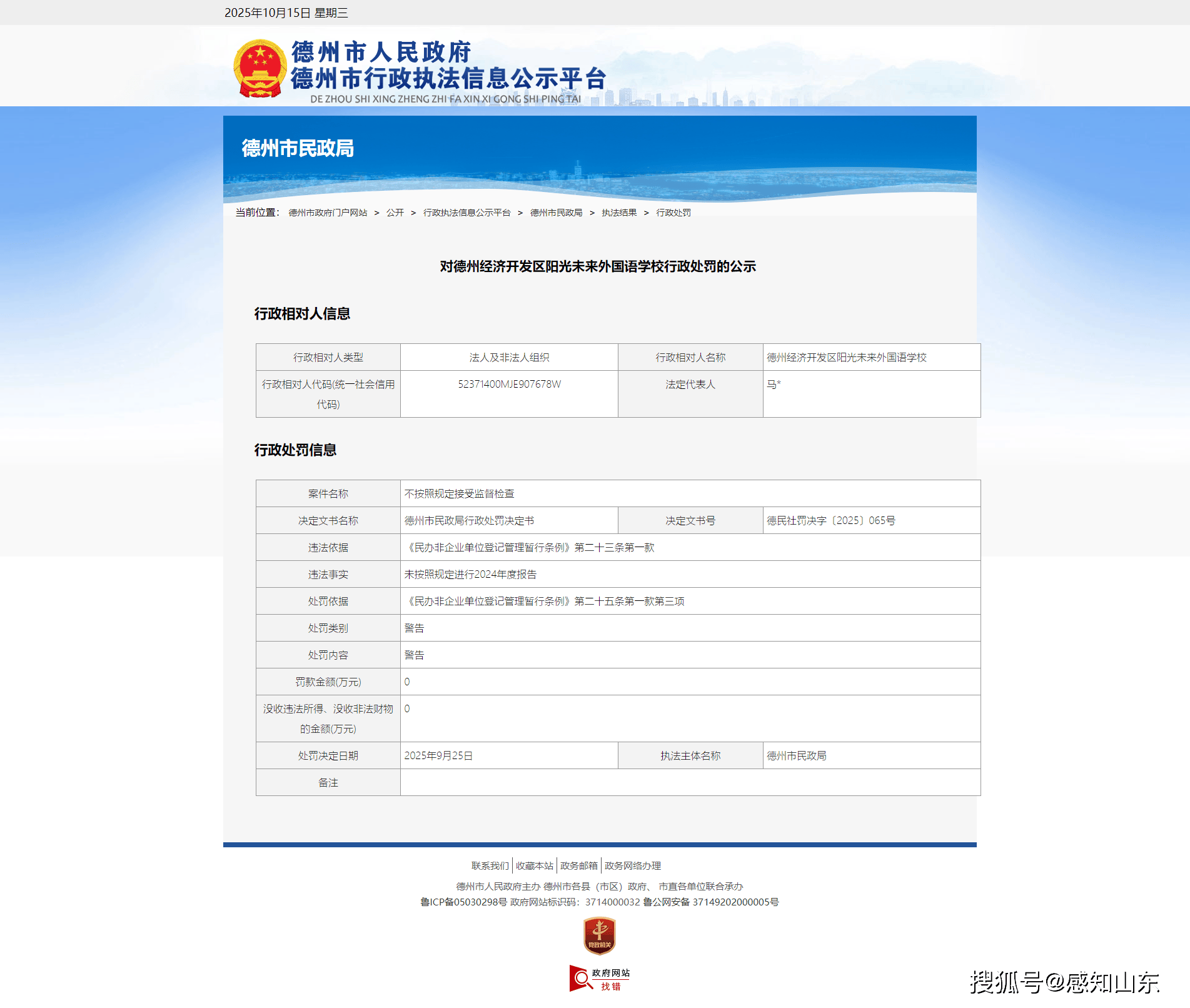Click 鲁公网安备 37149202000005号 record link
This screenshot has height=1008, width=1190.
[711, 902]
